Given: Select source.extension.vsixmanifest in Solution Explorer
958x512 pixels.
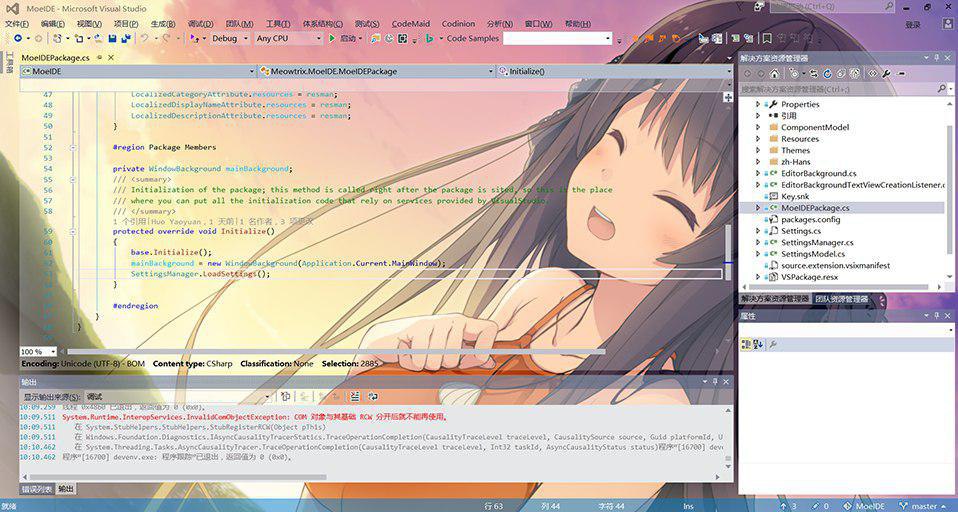Looking at the screenshot, I should point(835,266).
